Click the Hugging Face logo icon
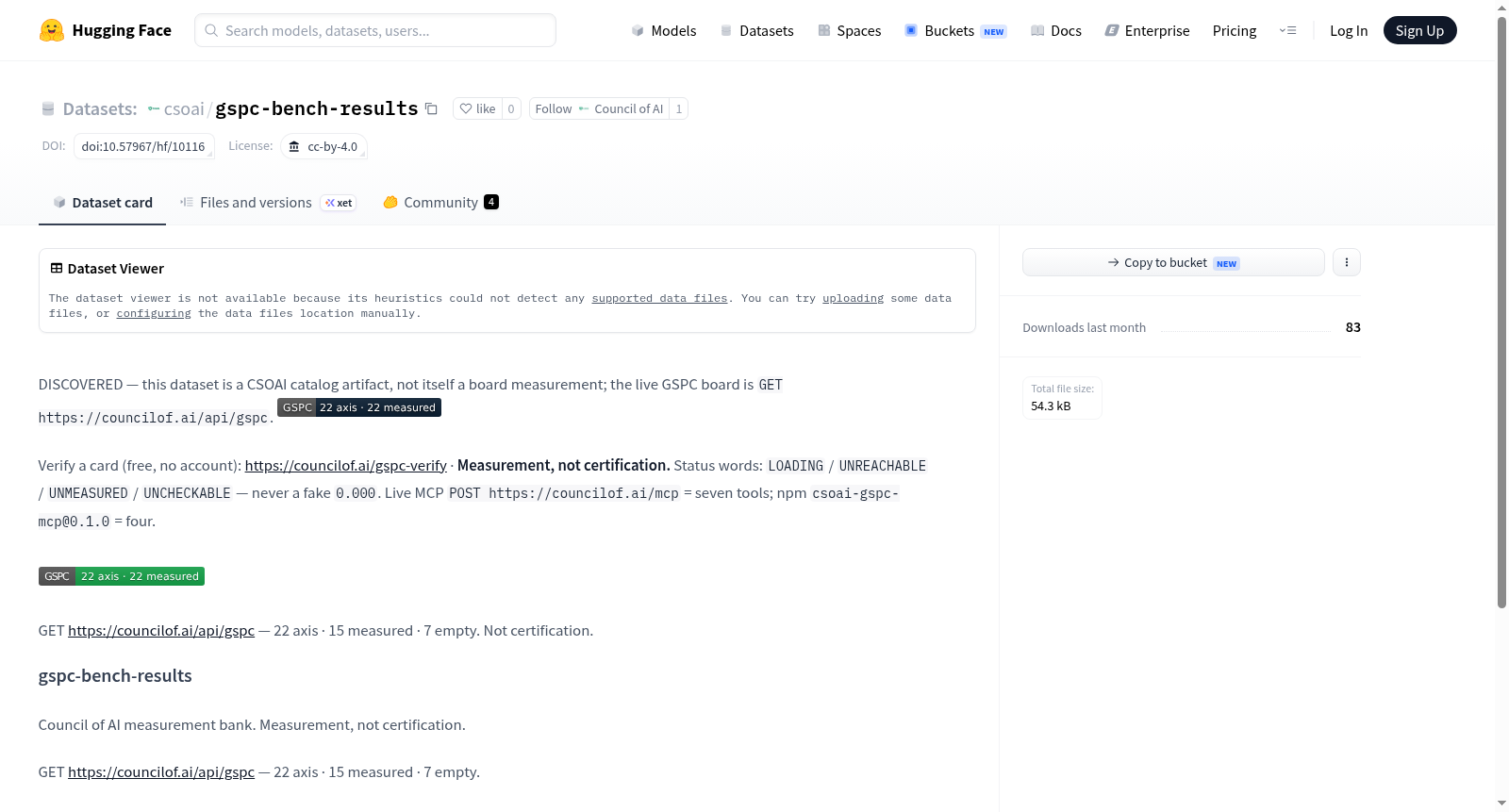This screenshot has width=1509, height=812. click(52, 30)
